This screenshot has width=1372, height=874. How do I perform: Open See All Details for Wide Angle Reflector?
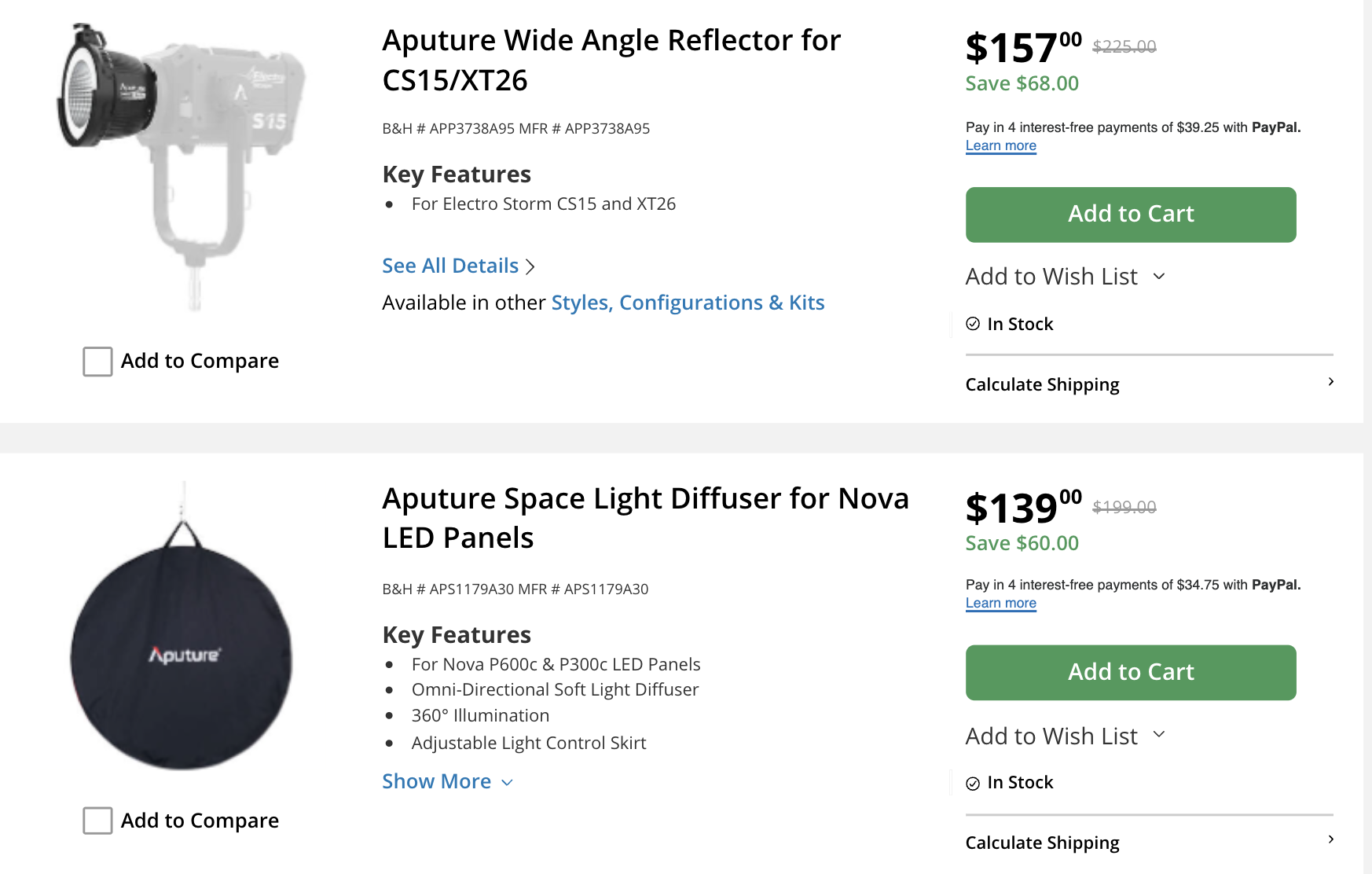[x=450, y=266]
